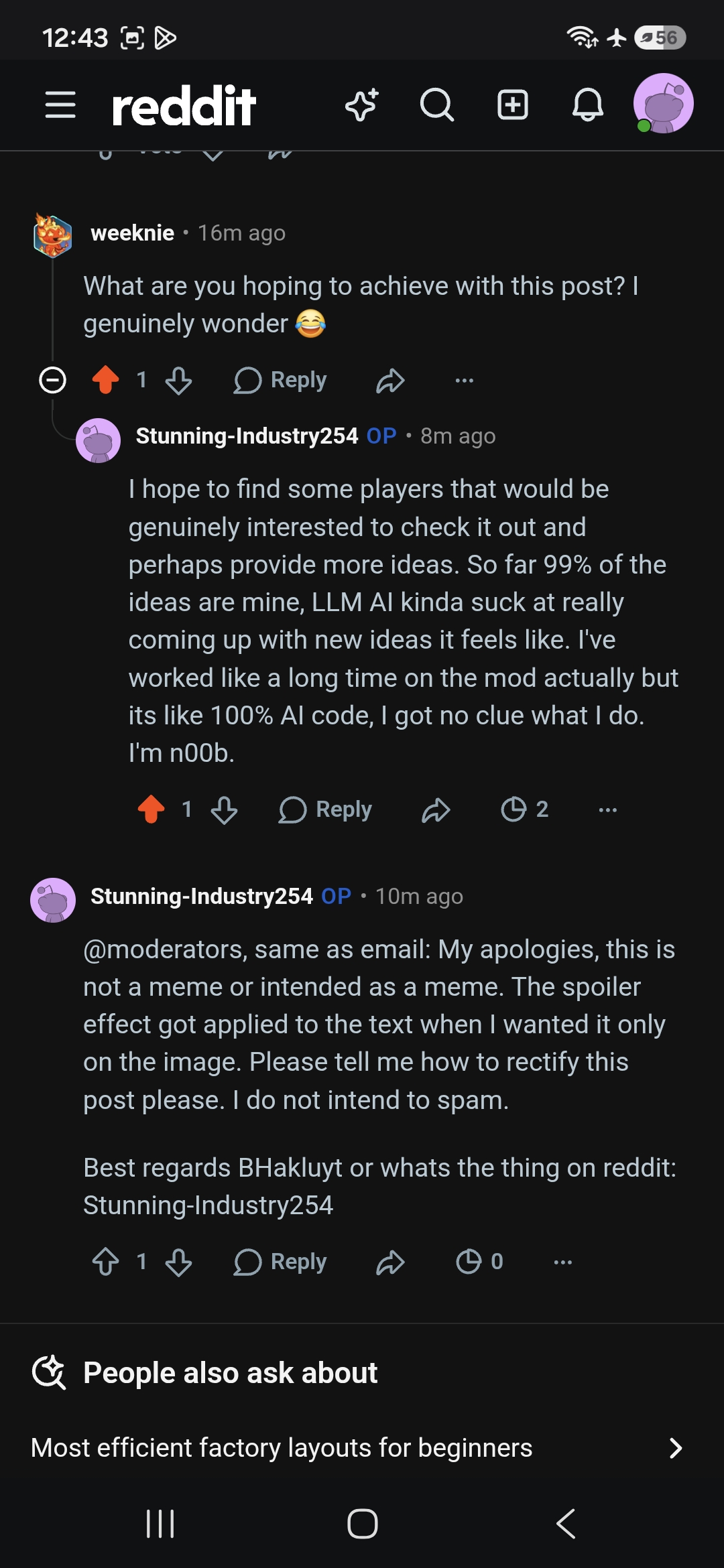724x1568 pixels.
Task: Open Reddit Answers sparkle icon
Action: click(362, 105)
